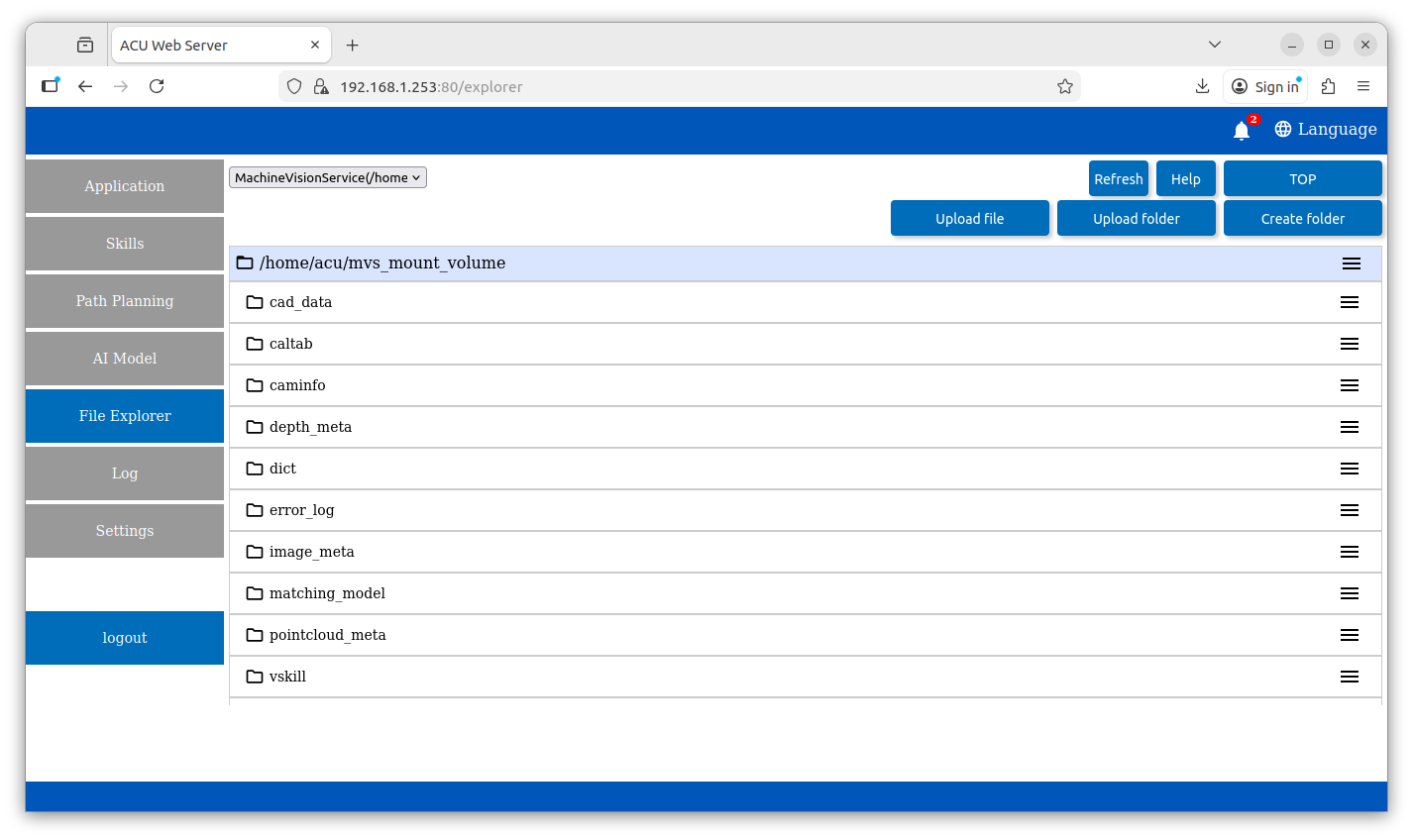Viewport: 1413px width, 840px height.
Task: Select the ACU Web Server tab
Action: pos(220,45)
